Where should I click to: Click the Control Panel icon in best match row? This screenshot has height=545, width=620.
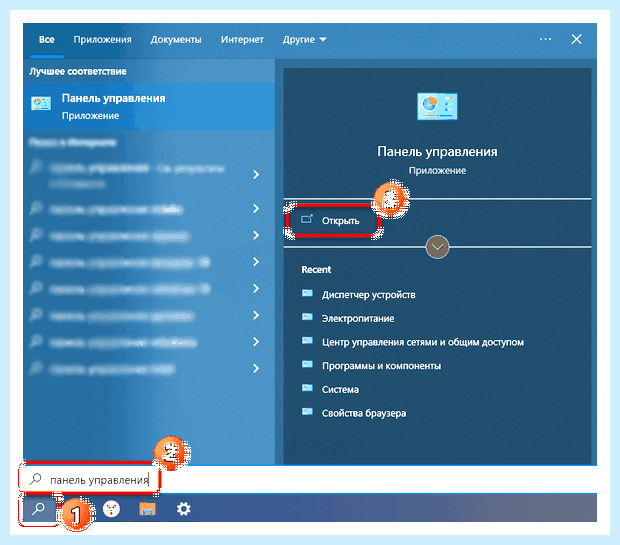coord(41,104)
